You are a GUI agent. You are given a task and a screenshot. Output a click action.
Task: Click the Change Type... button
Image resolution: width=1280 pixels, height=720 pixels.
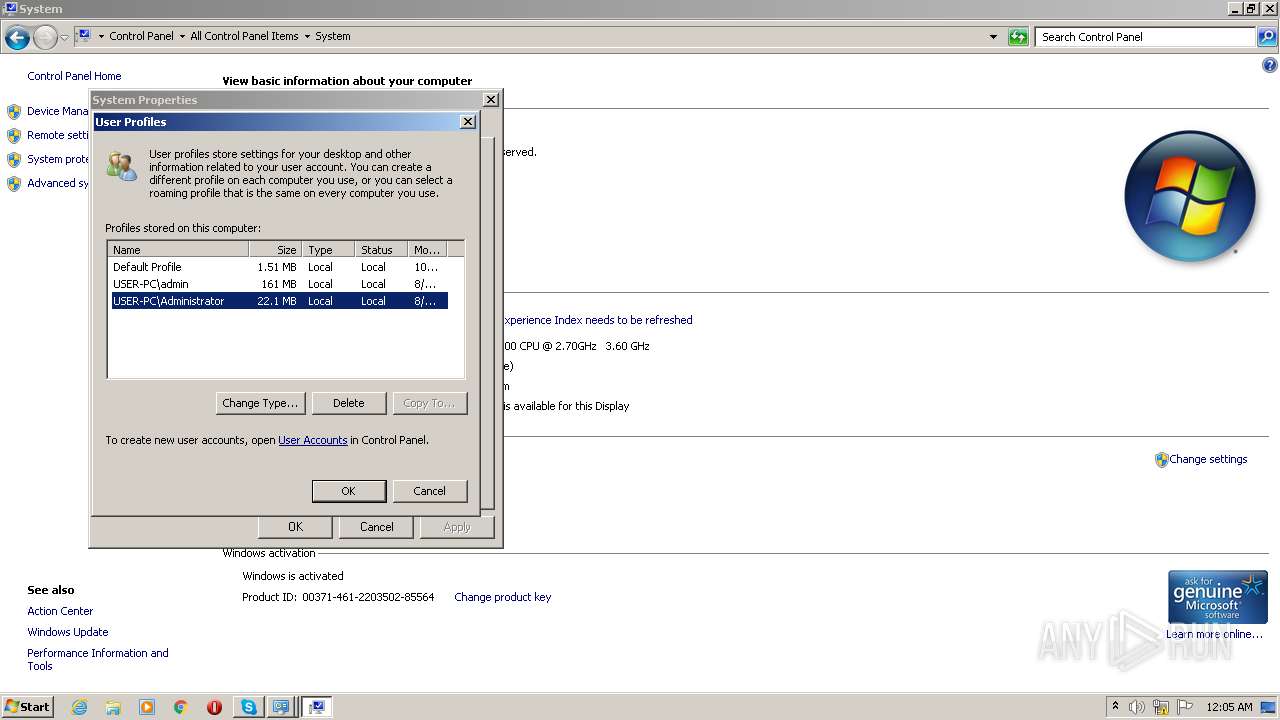[x=260, y=403]
